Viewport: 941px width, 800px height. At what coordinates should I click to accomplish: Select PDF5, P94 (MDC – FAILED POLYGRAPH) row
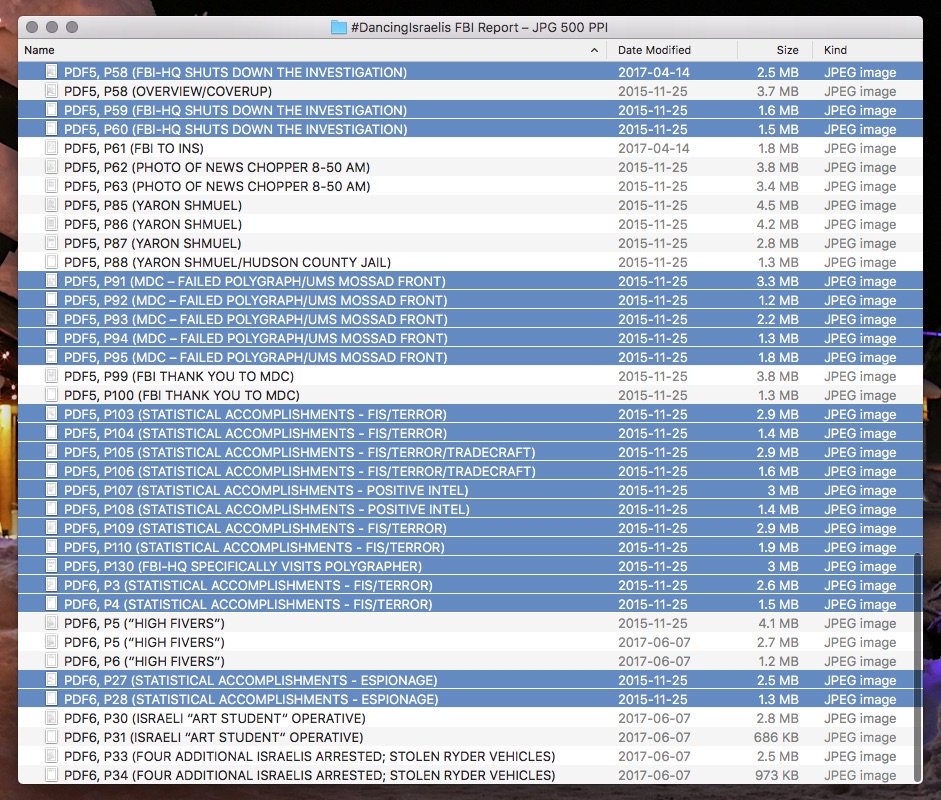[x=470, y=338]
